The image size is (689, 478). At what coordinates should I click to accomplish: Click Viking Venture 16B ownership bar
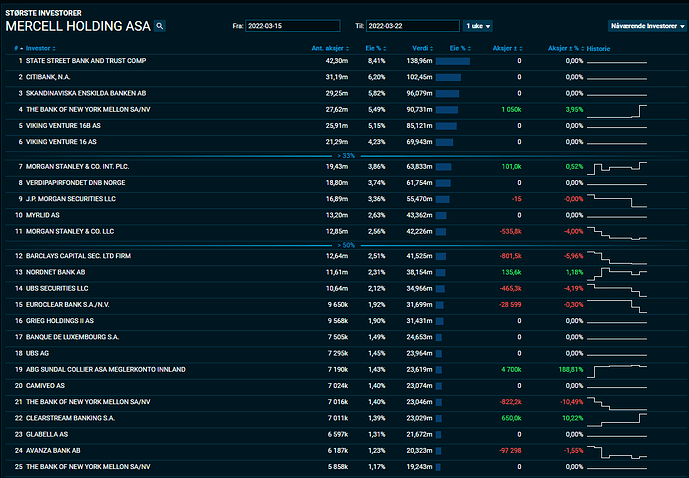[x=446, y=126]
